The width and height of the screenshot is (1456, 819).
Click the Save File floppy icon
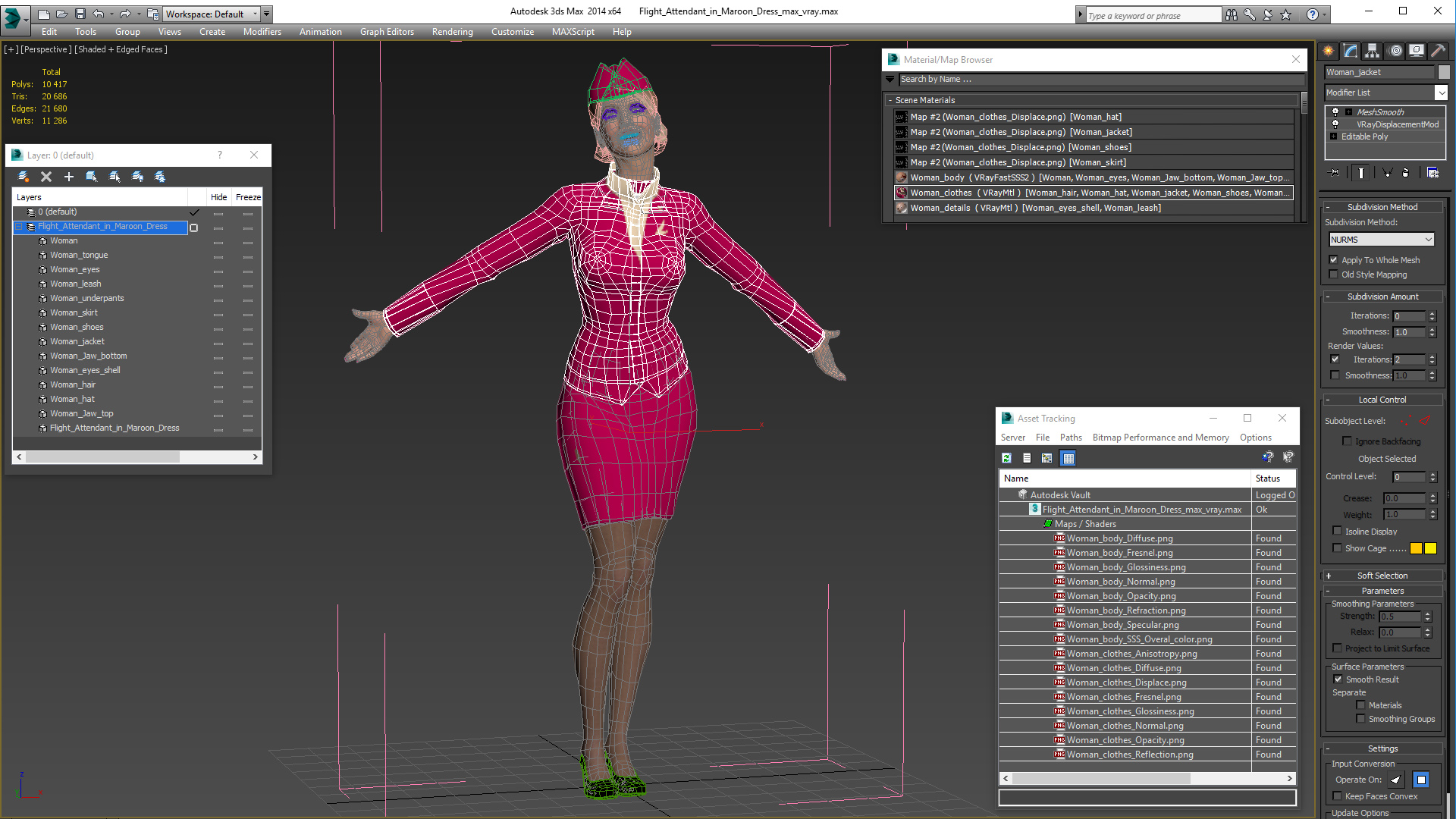tap(80, 14)
